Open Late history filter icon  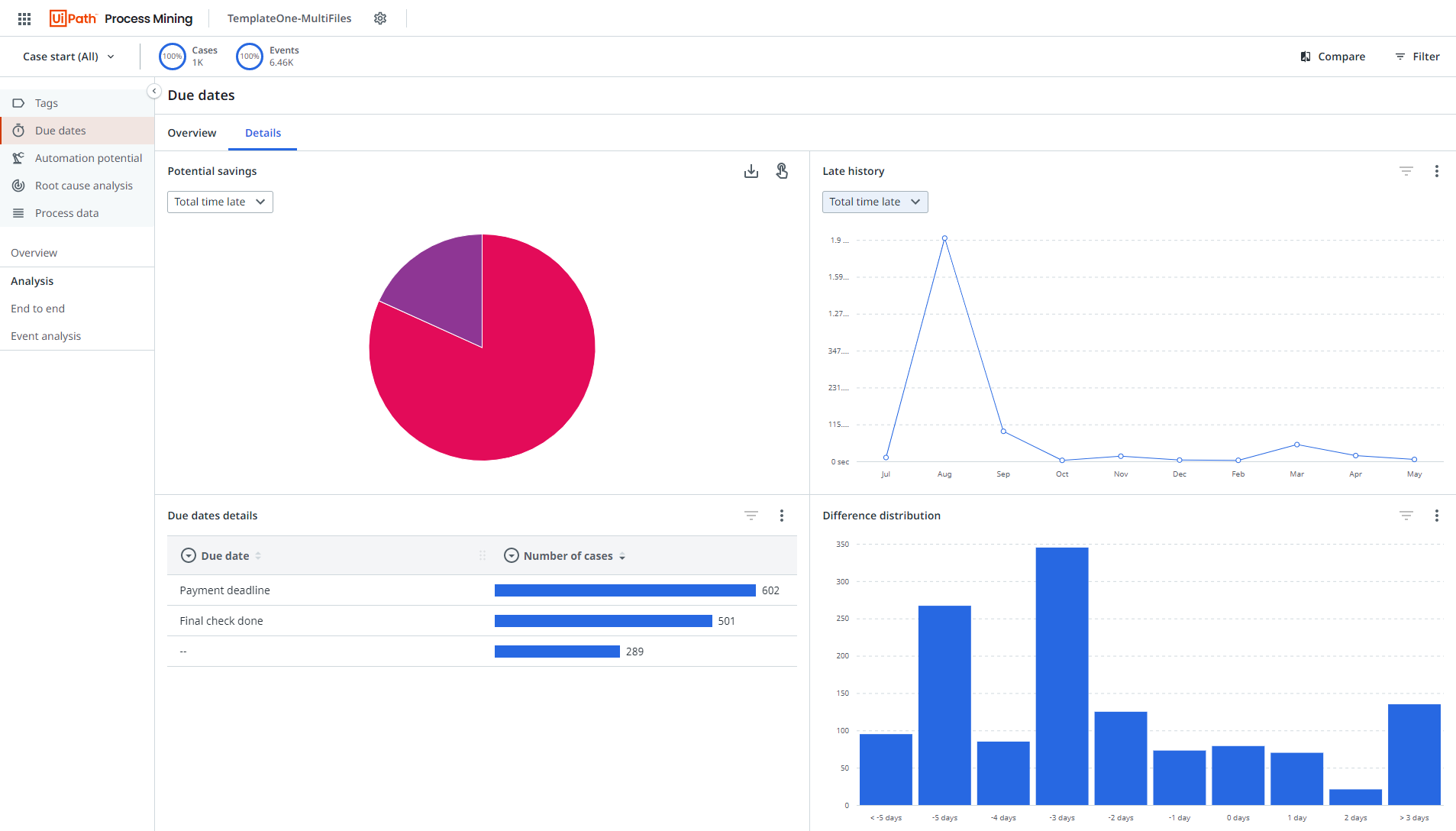[x=1406, y=171]
